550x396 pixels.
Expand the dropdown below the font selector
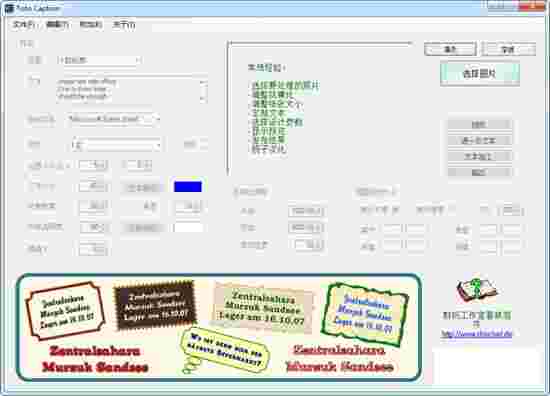click(x=158, y=145)
